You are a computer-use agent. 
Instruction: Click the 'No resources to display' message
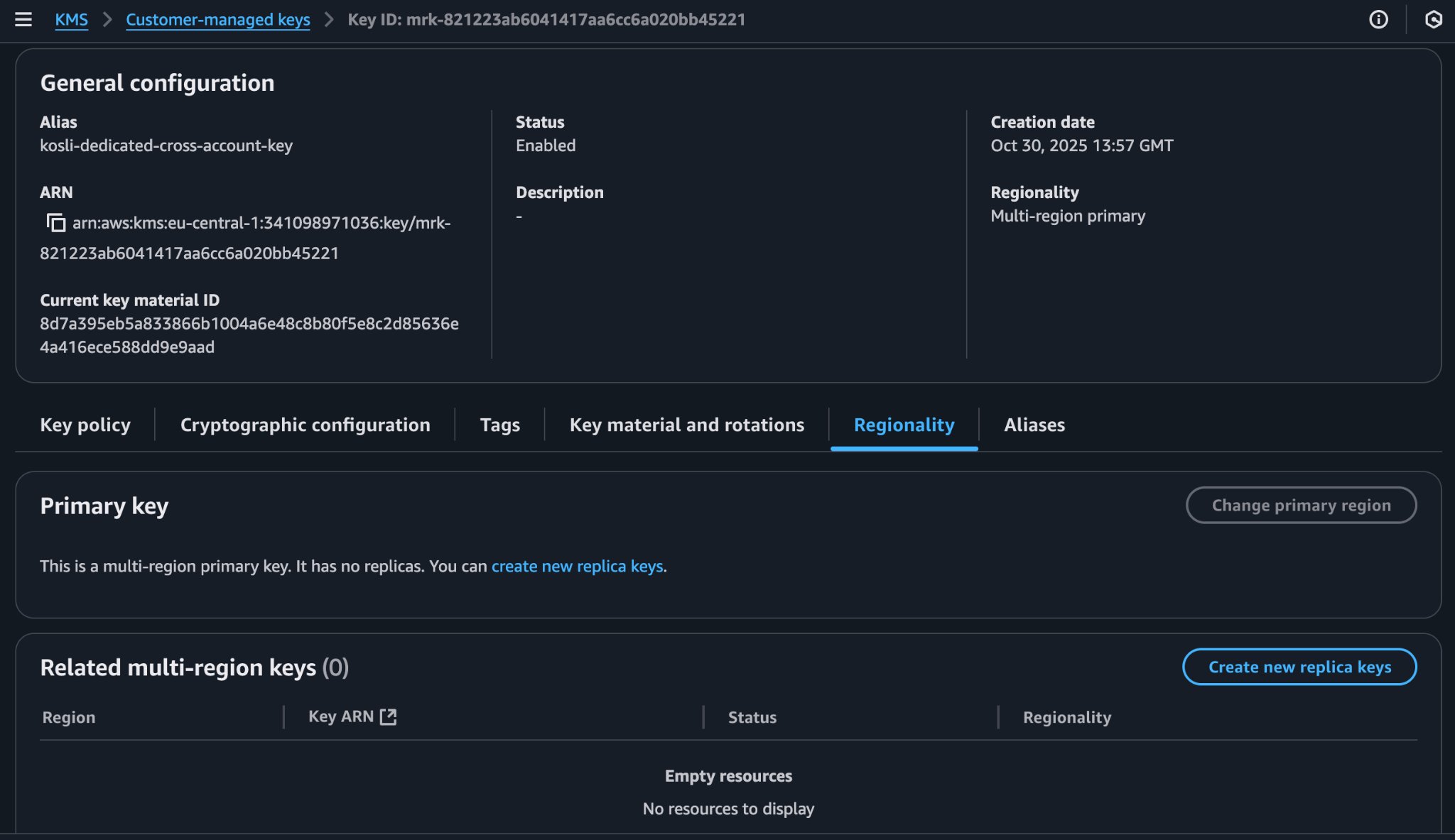(728, 809)
